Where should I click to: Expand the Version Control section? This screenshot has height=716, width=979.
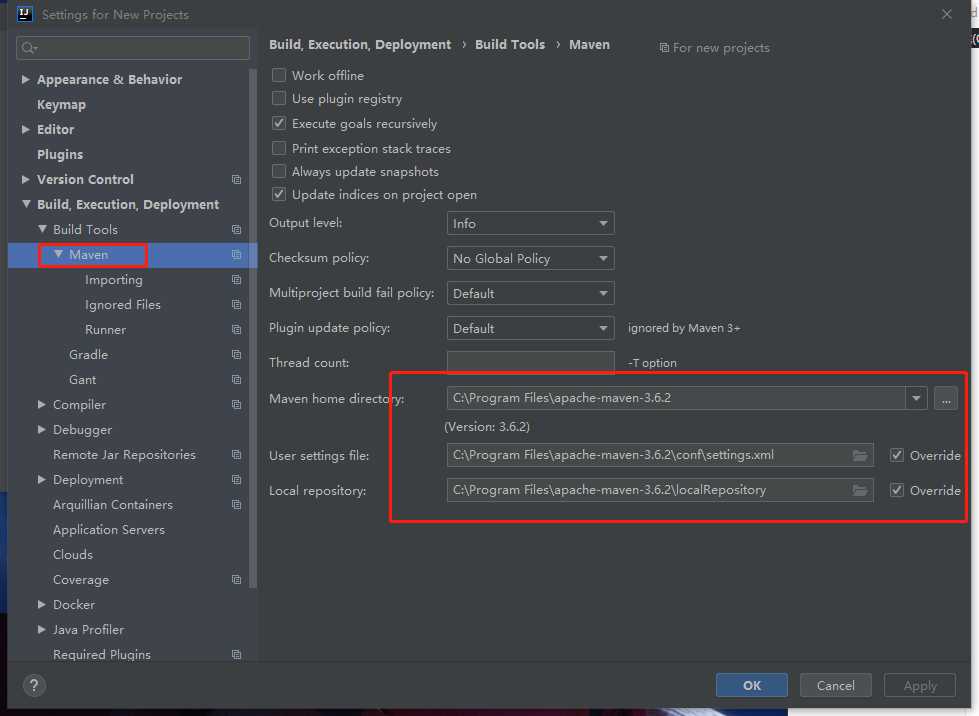pos(26,179)
